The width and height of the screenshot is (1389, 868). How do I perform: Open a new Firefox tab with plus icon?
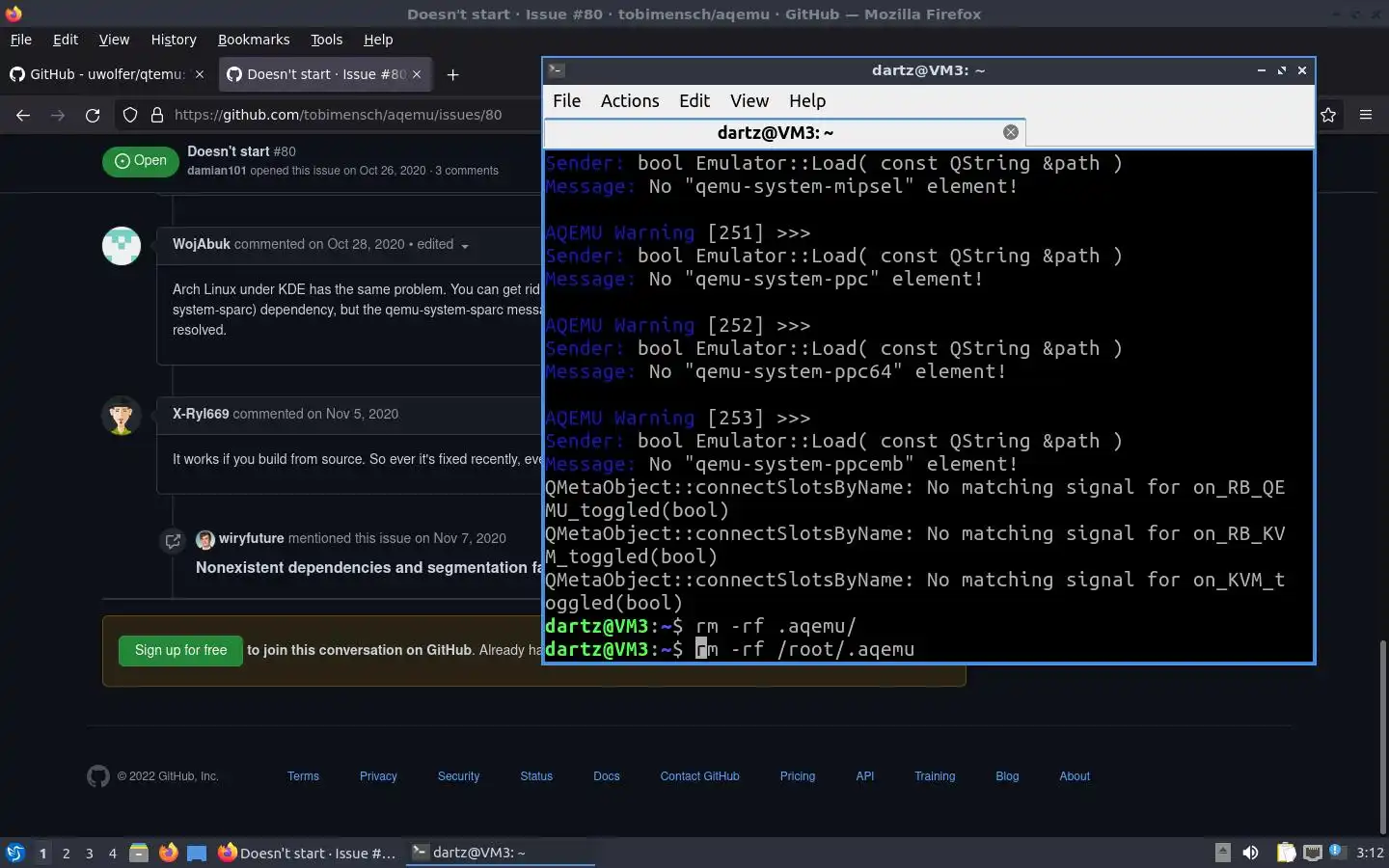452,74
